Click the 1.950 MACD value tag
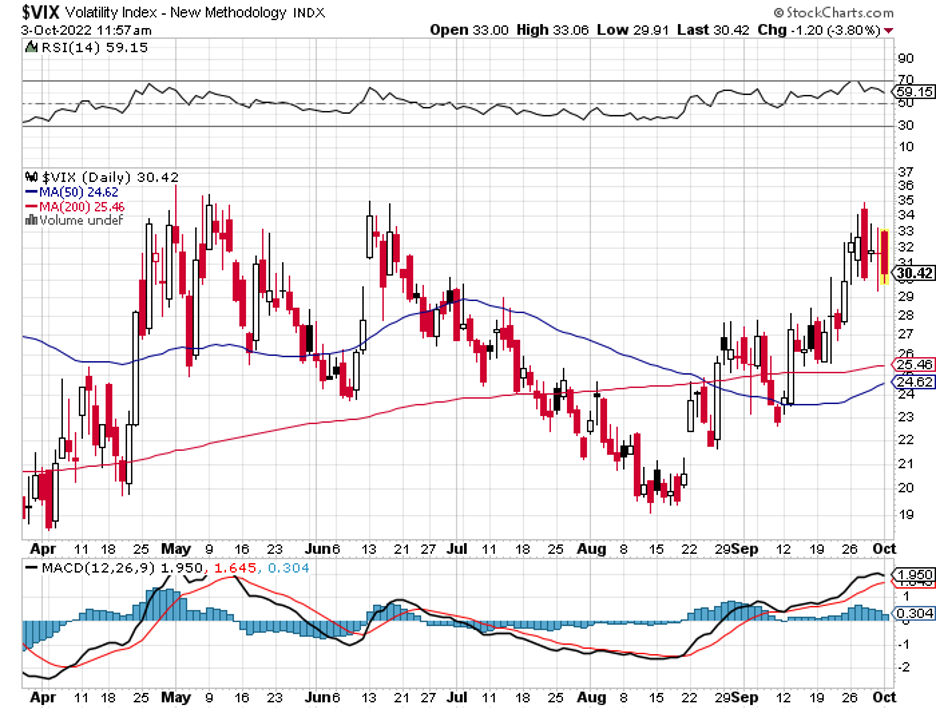Image resolution: width=936 pixels, height=710 pixels. (912, 574)
